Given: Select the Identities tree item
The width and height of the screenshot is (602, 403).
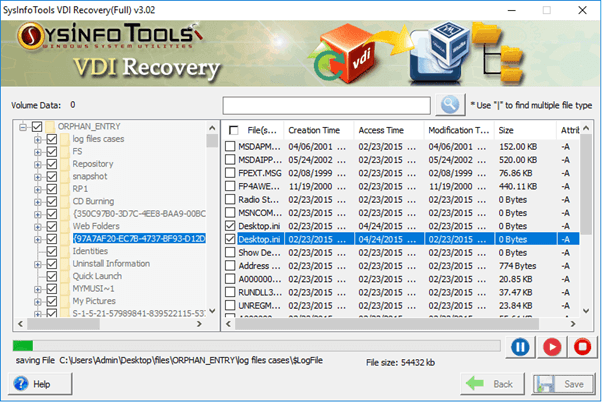Looking at the screenshot, I should (x=90, y=251).
